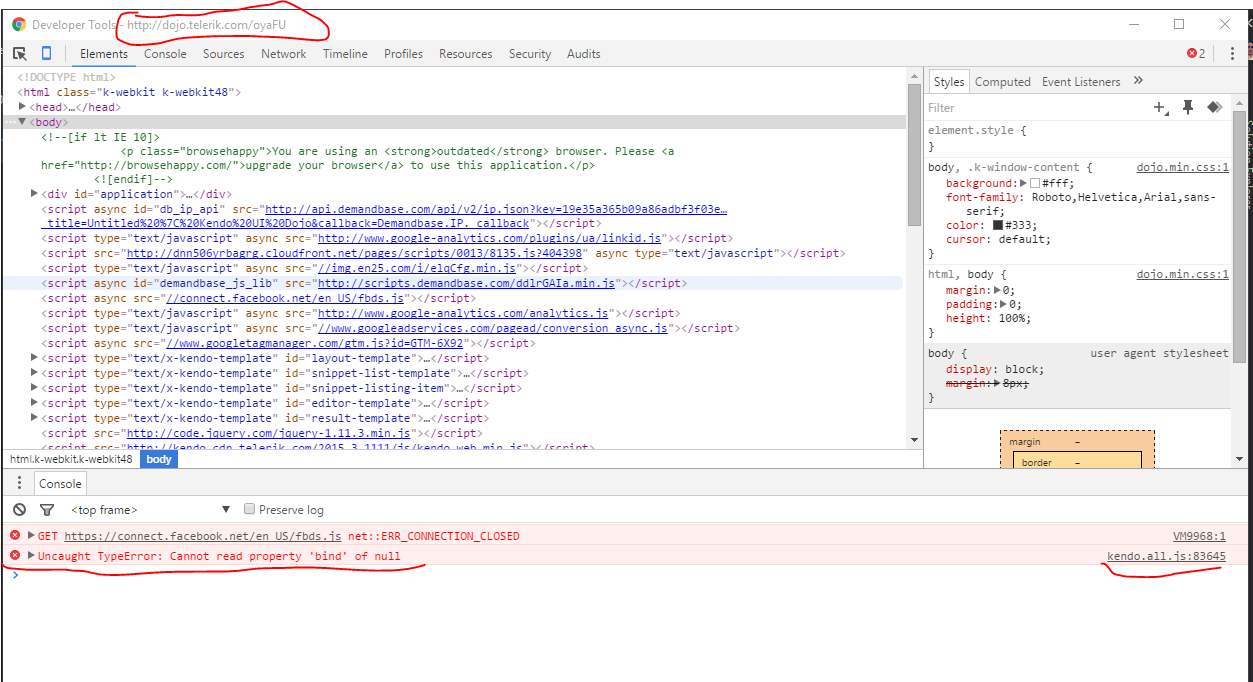Click error icon beside GET fbds.js message
Viewport: 1253px width, 682px height.
[15, 535]
